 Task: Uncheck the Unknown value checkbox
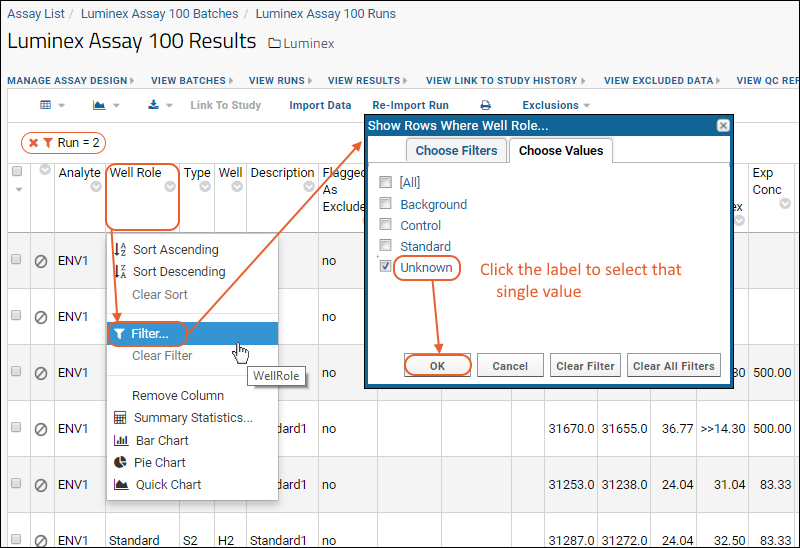click(x=386, y=267)
